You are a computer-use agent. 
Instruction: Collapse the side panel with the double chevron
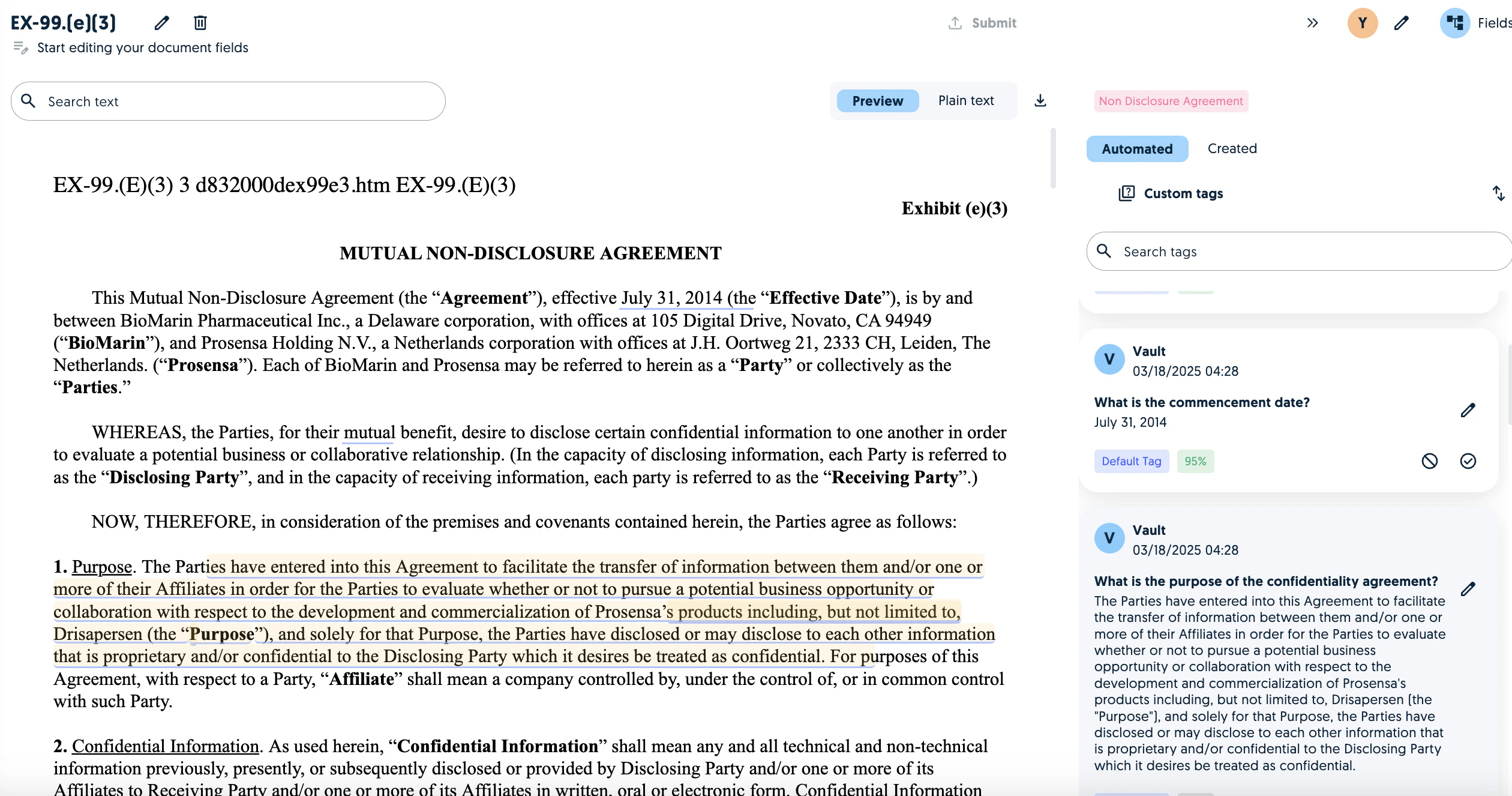[x=1313, y=23]
